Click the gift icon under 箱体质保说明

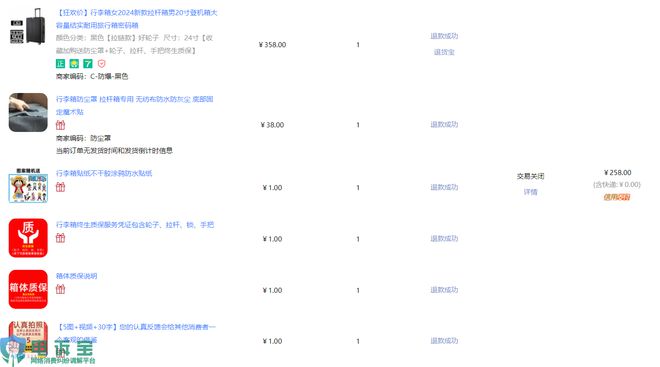point(61,289)
